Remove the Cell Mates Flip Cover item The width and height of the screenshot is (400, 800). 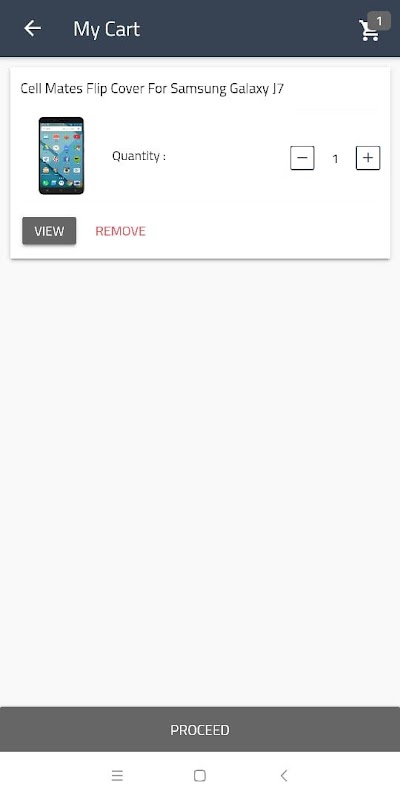coord(120,231)
